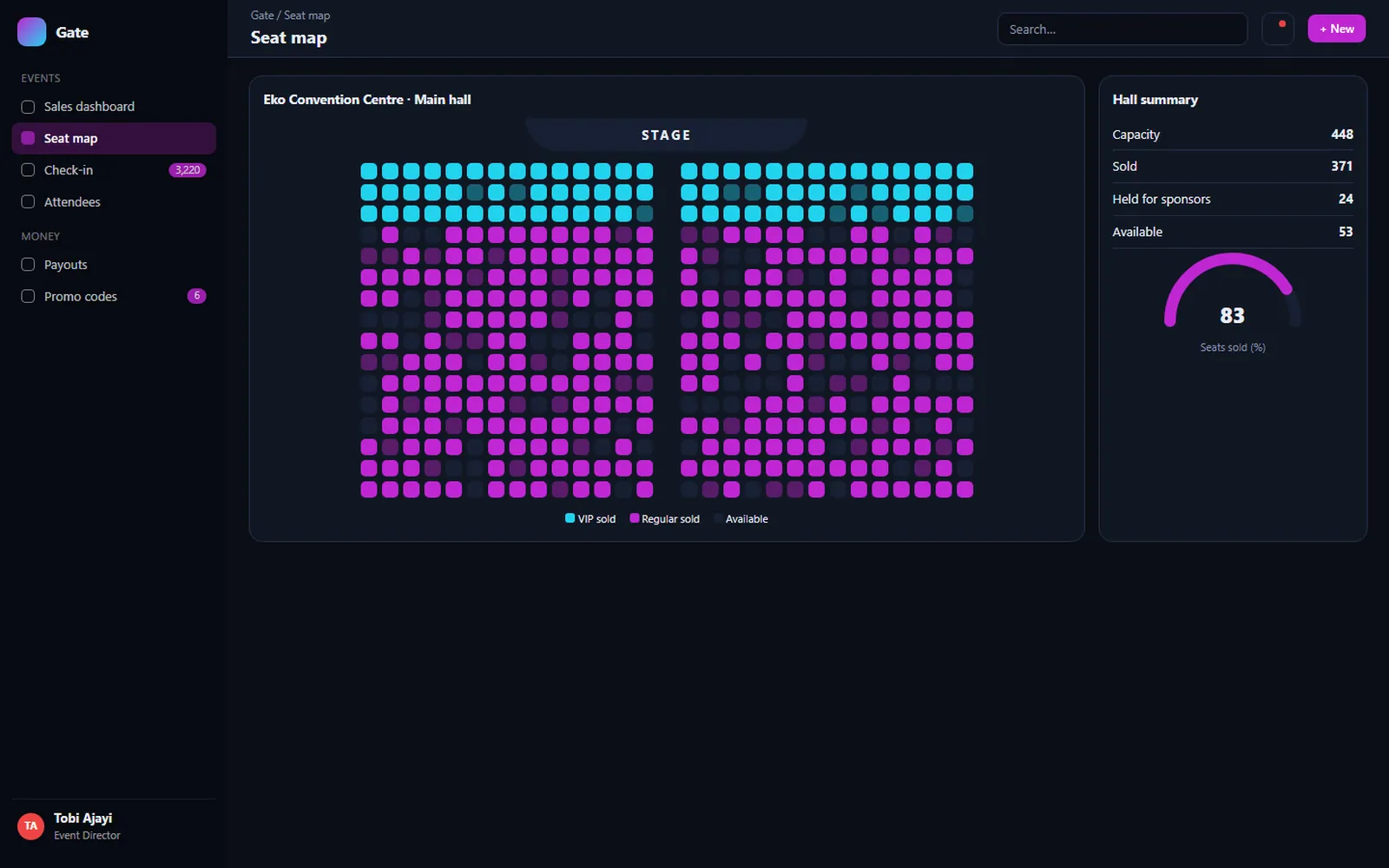Click the Sales dashboard sidebar icon

(28, 107)
